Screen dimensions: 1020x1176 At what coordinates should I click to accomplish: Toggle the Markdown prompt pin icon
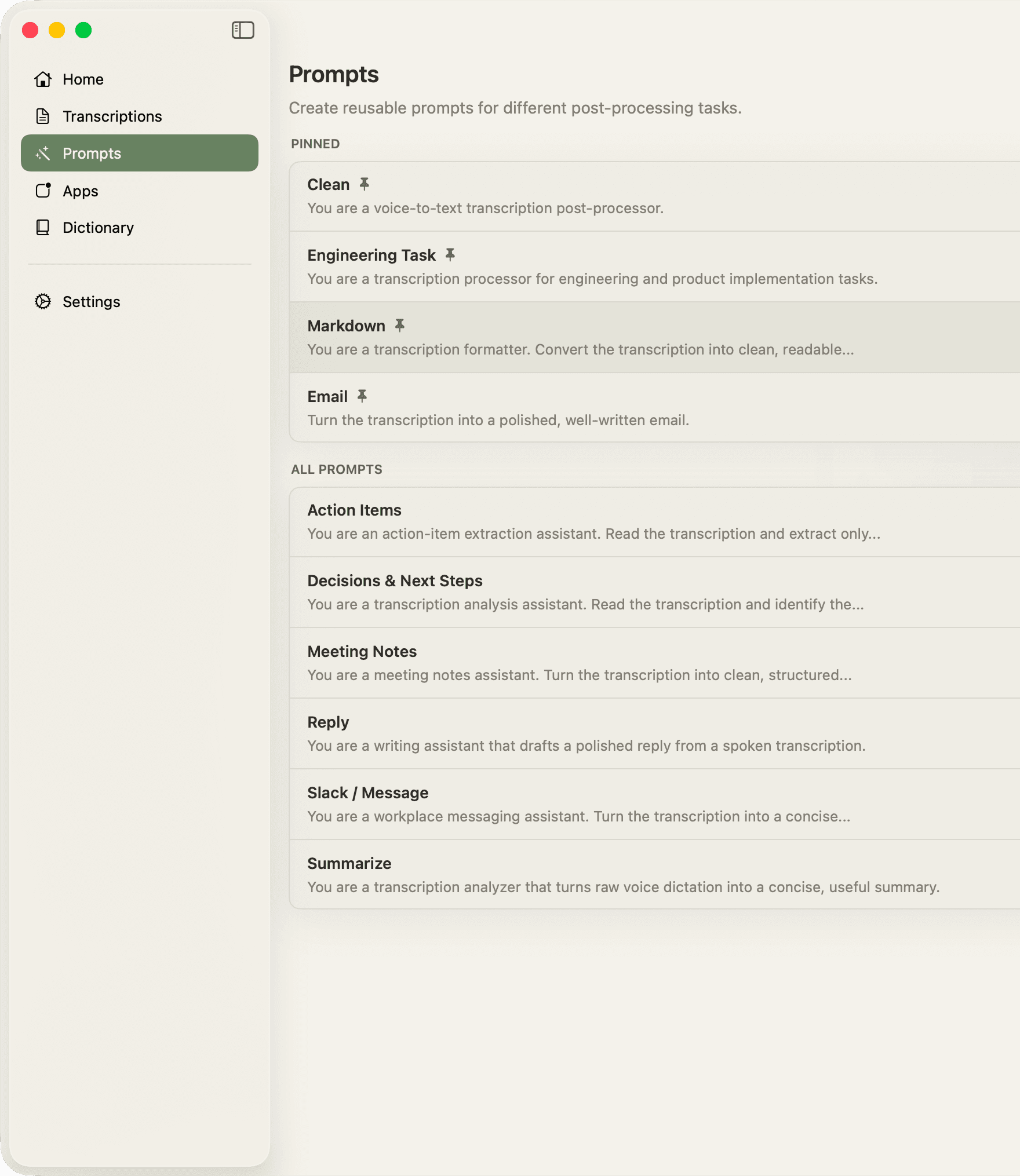[400, 326]
